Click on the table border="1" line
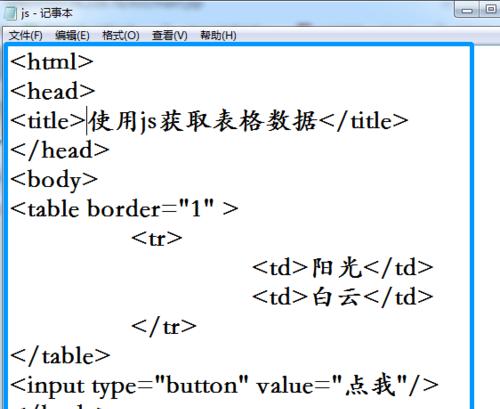Image resolution: width=500 pixels, height=409 pixels. [x=125, y=209]
